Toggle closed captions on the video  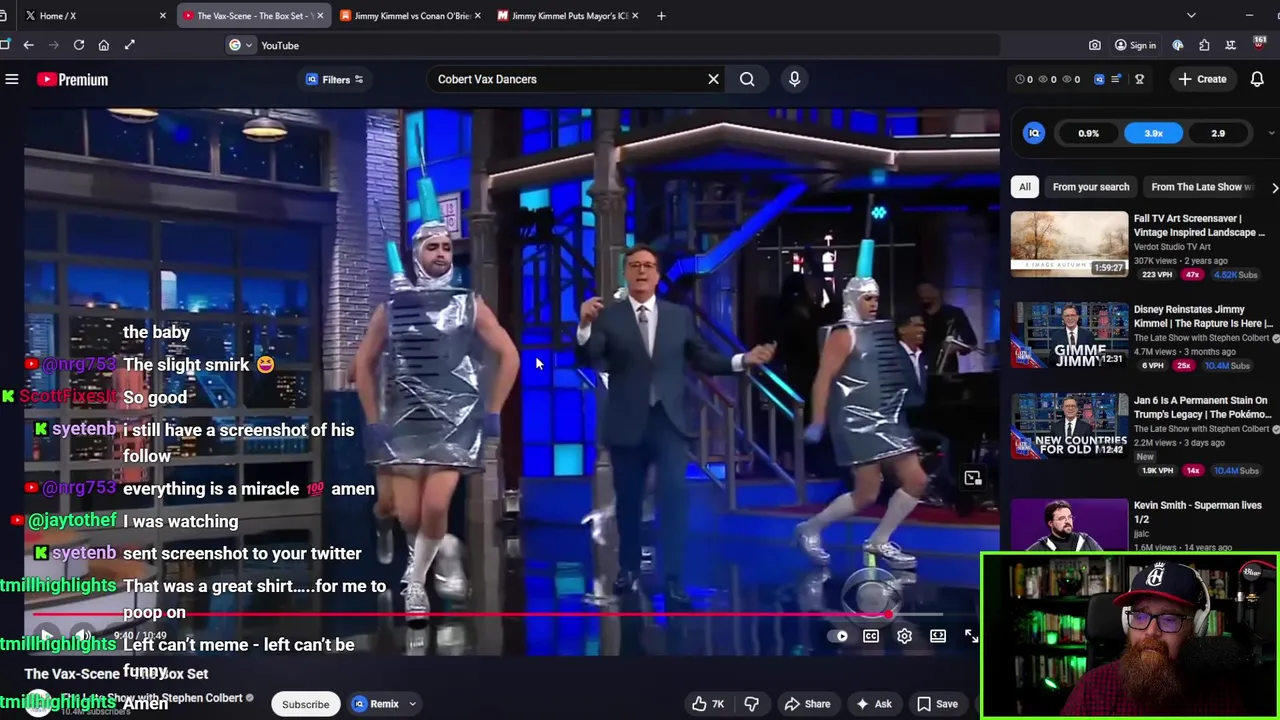click(871, 636)
